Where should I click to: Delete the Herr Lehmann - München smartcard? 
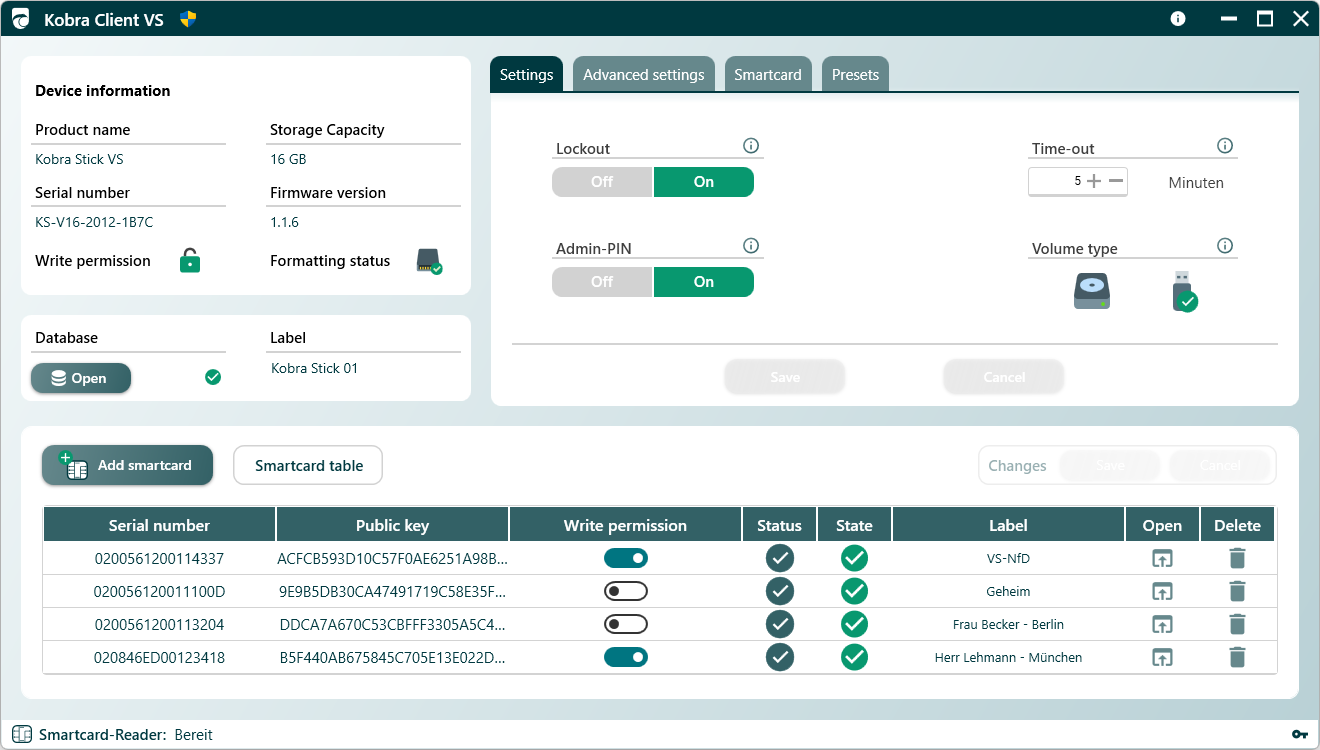click(x=1237, y=658)
